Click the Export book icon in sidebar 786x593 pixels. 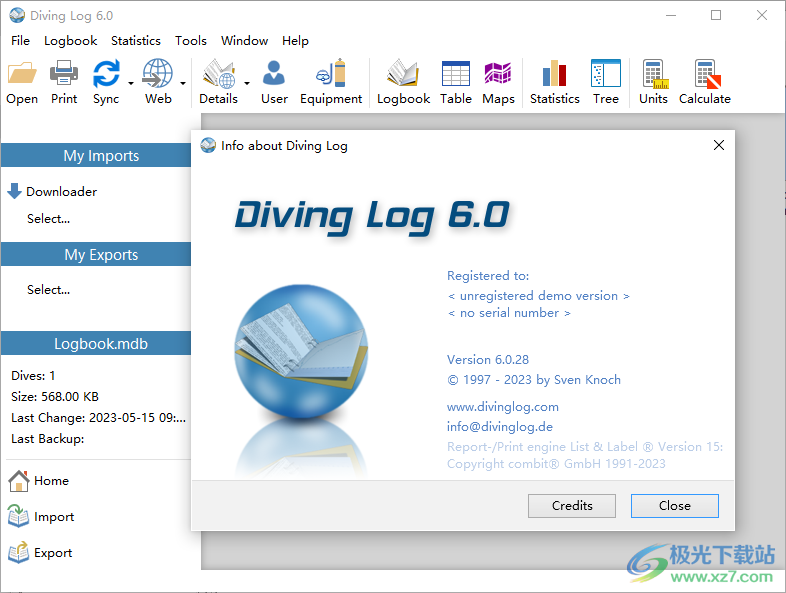coord(19,552)
